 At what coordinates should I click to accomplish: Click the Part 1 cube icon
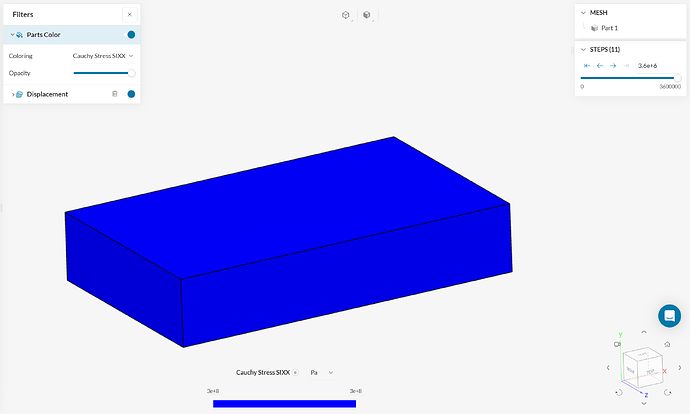coord(594,28)
